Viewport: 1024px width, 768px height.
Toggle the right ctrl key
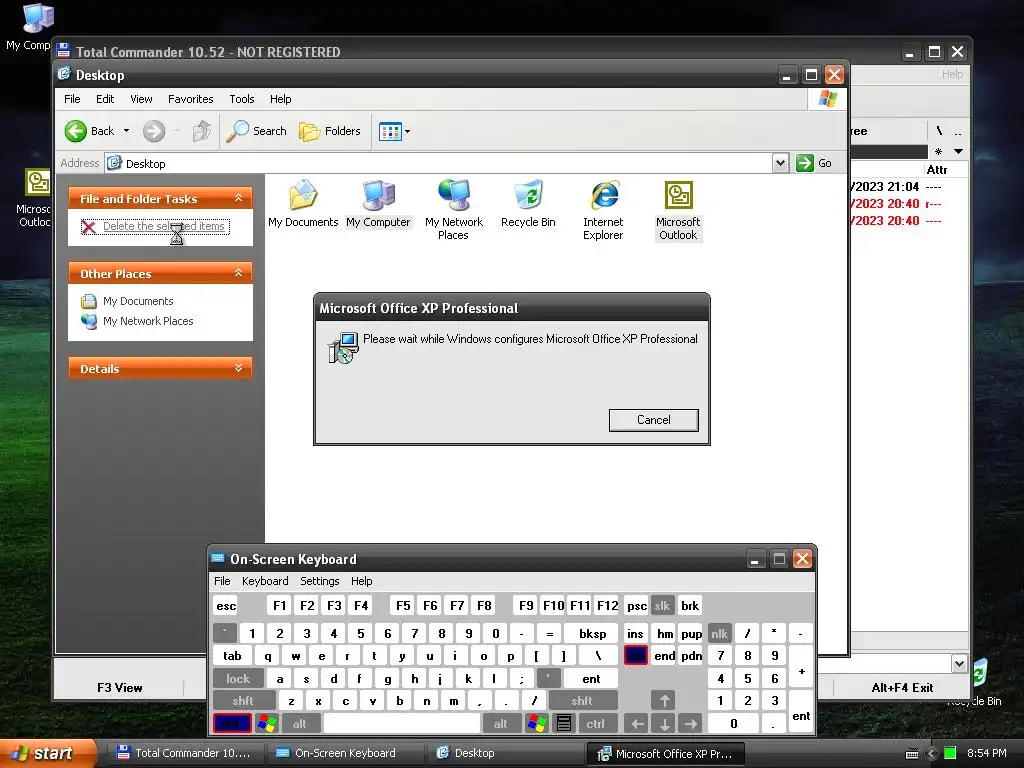596,724
